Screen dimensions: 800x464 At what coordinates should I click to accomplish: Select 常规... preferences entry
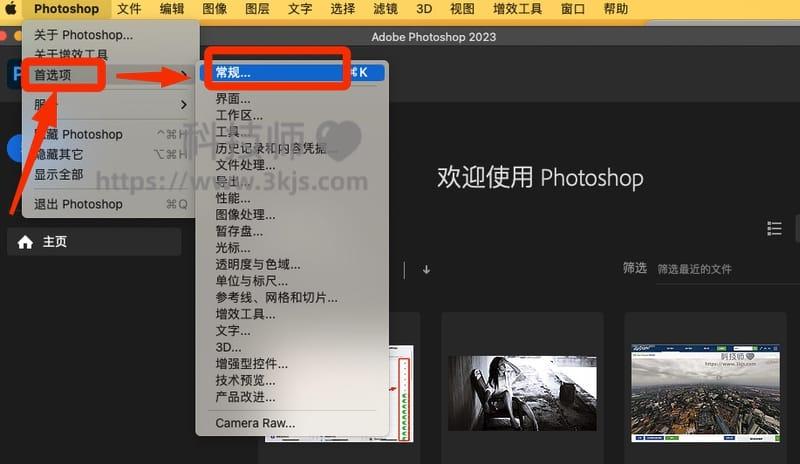click(x=292, y=72)
